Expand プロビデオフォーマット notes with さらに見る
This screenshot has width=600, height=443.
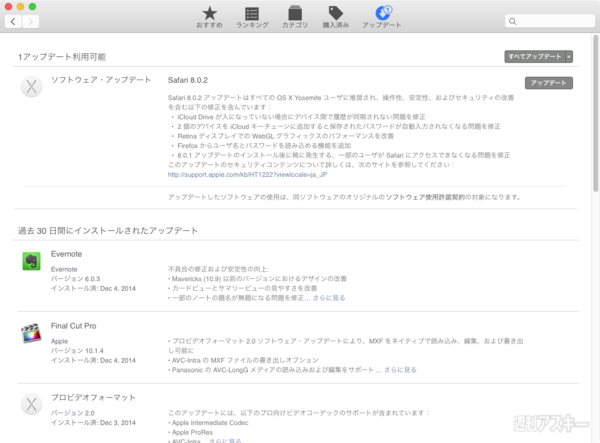(225, 440)
